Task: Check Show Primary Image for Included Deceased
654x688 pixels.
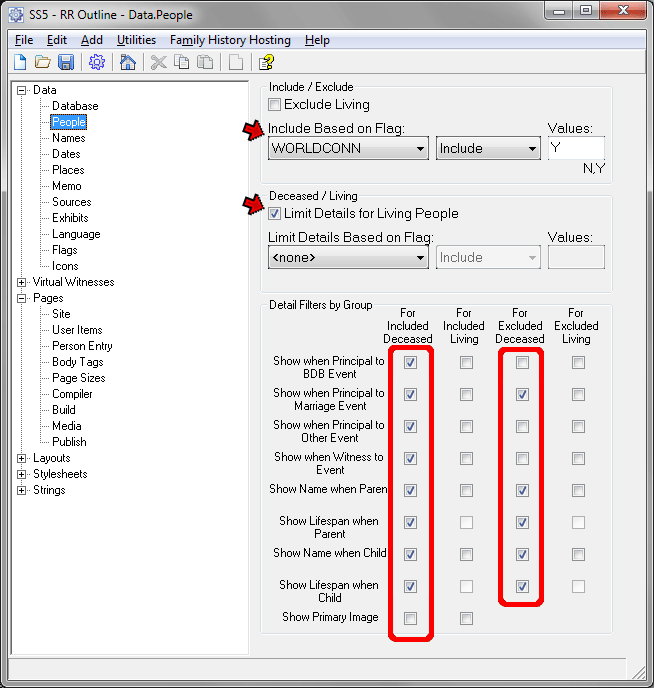Action: 410,618
